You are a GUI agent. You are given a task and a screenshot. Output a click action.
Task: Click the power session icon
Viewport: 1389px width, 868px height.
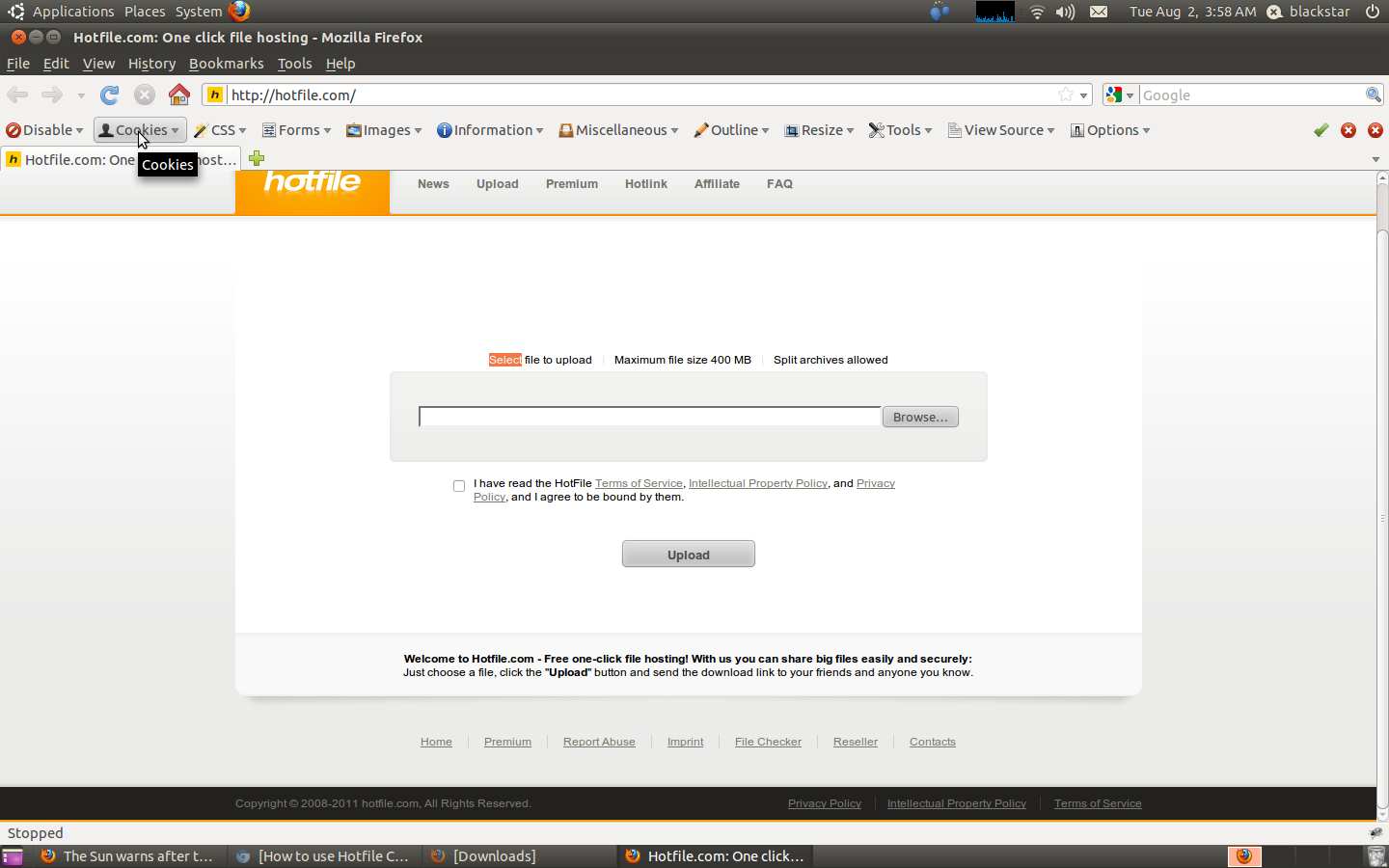(x=1373, y=12)
